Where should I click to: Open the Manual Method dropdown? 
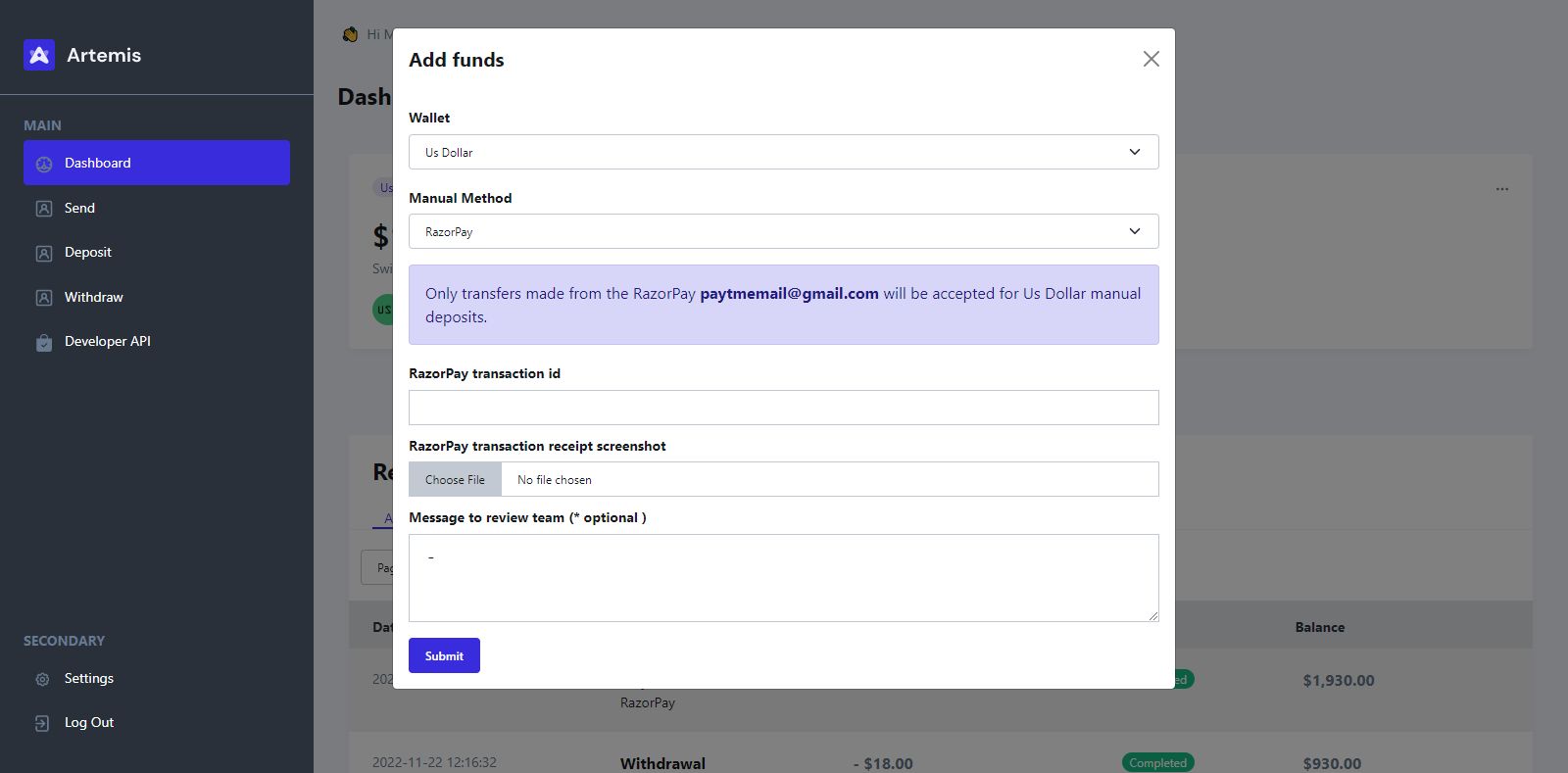(x=783, y=231)
